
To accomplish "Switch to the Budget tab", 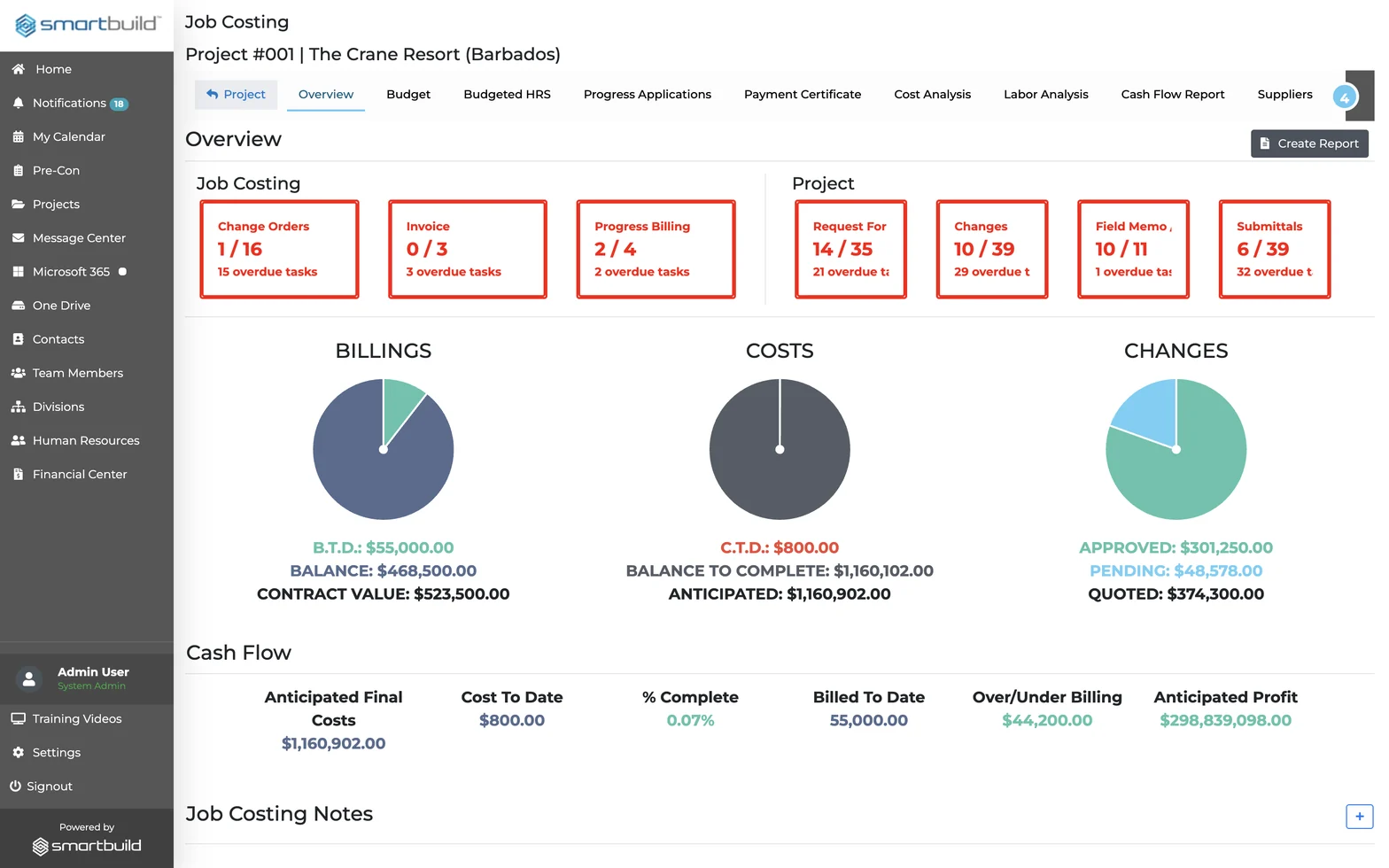I will point(408,95).
